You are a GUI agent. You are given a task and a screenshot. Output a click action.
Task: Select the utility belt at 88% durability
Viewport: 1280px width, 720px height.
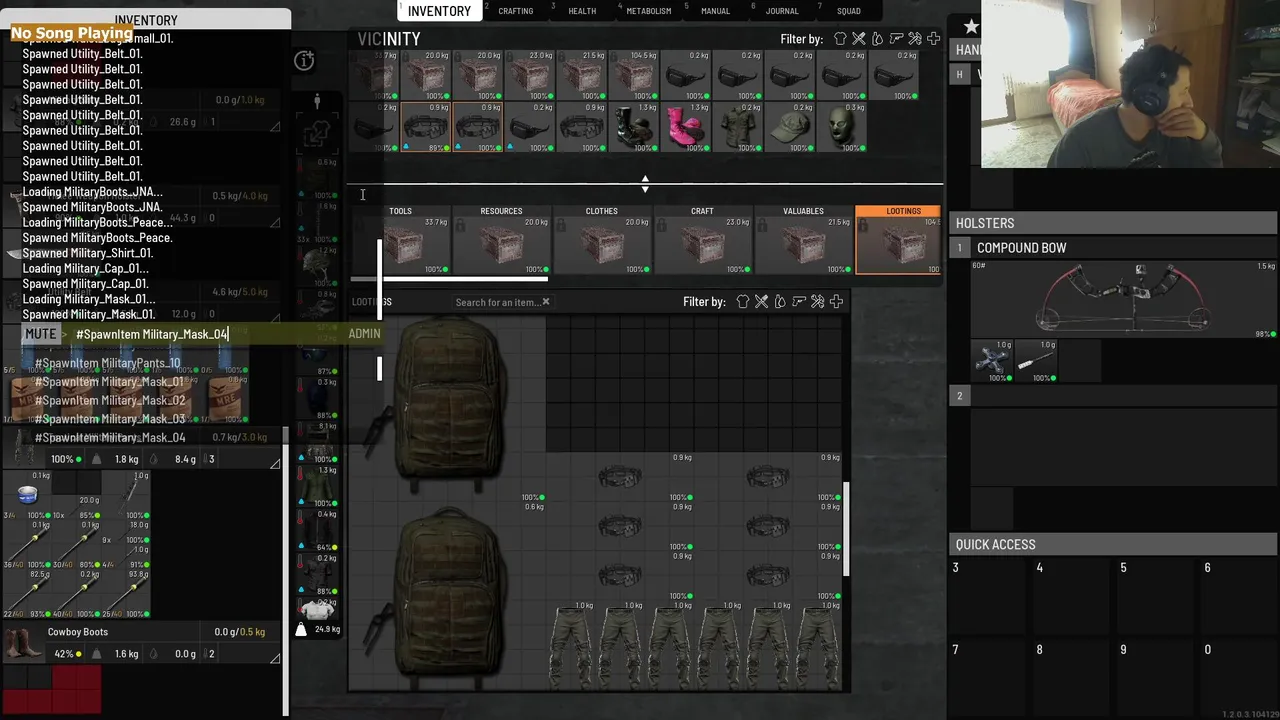pos(425,127)
